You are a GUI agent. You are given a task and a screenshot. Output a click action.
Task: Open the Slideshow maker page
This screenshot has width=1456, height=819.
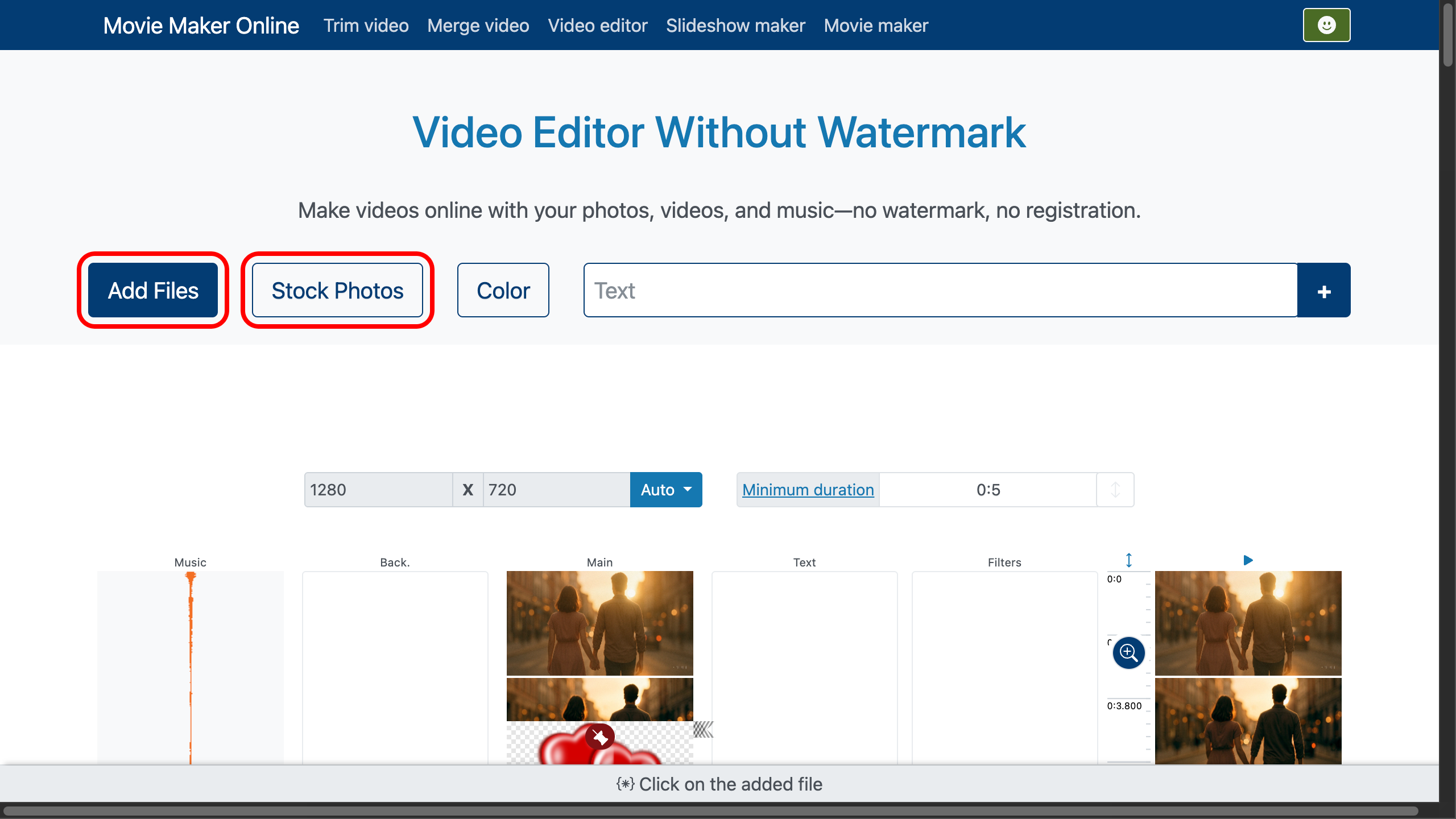tap(735, 25)
